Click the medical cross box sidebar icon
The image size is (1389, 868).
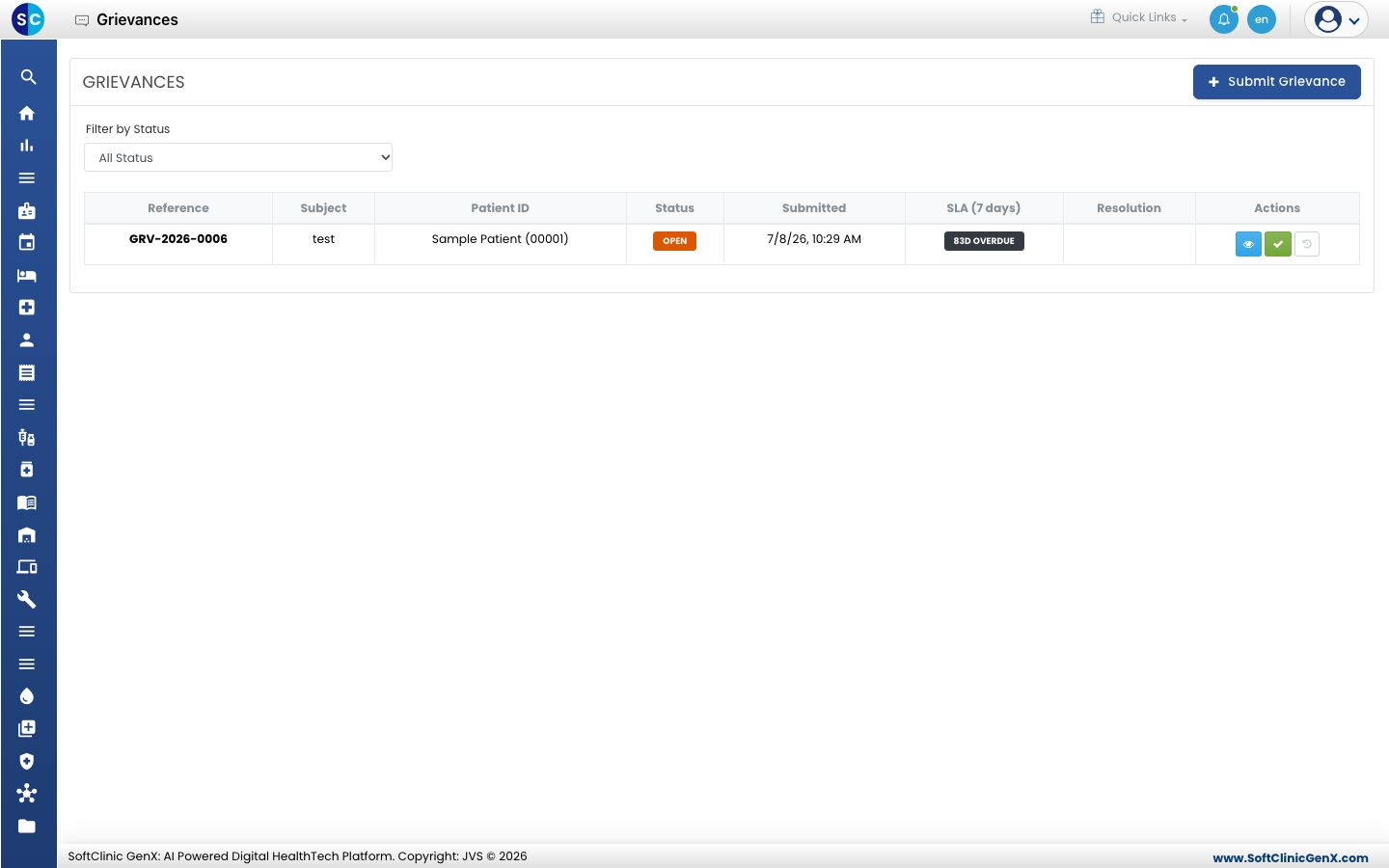tap(27, 308)
